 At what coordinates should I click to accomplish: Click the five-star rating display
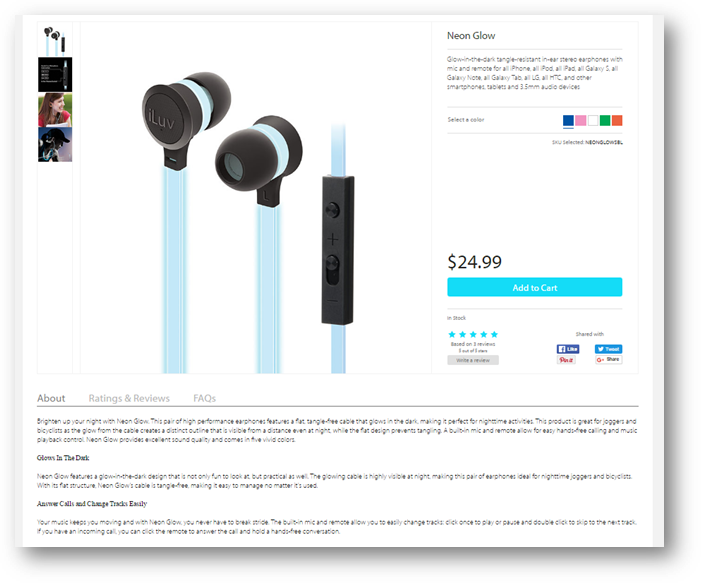(473, 334)
